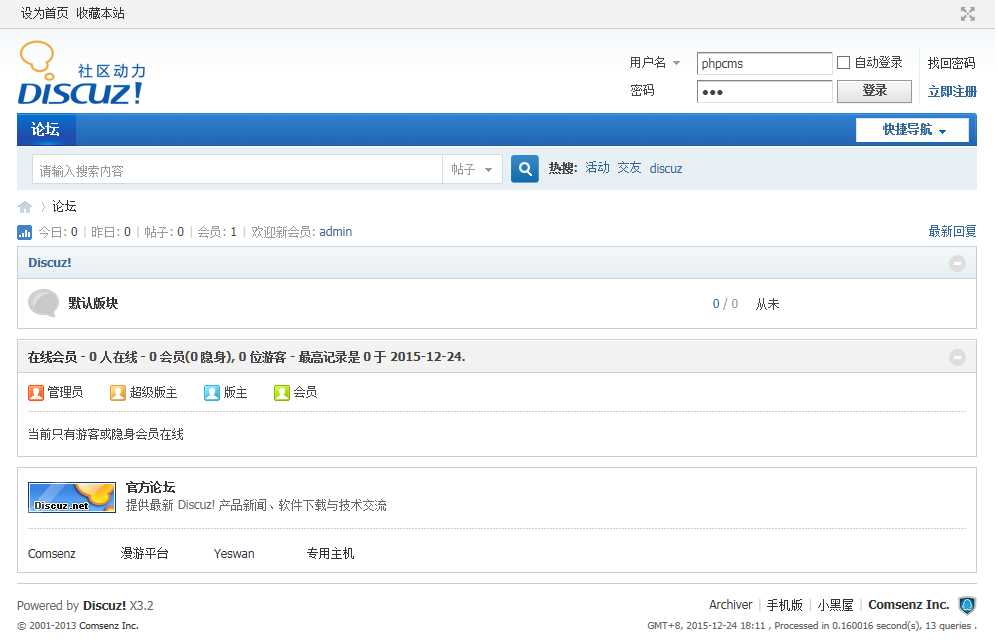Click the 0 / 0 post count text
The width and height of the screenshot is (998, 642).
(726, 304)
